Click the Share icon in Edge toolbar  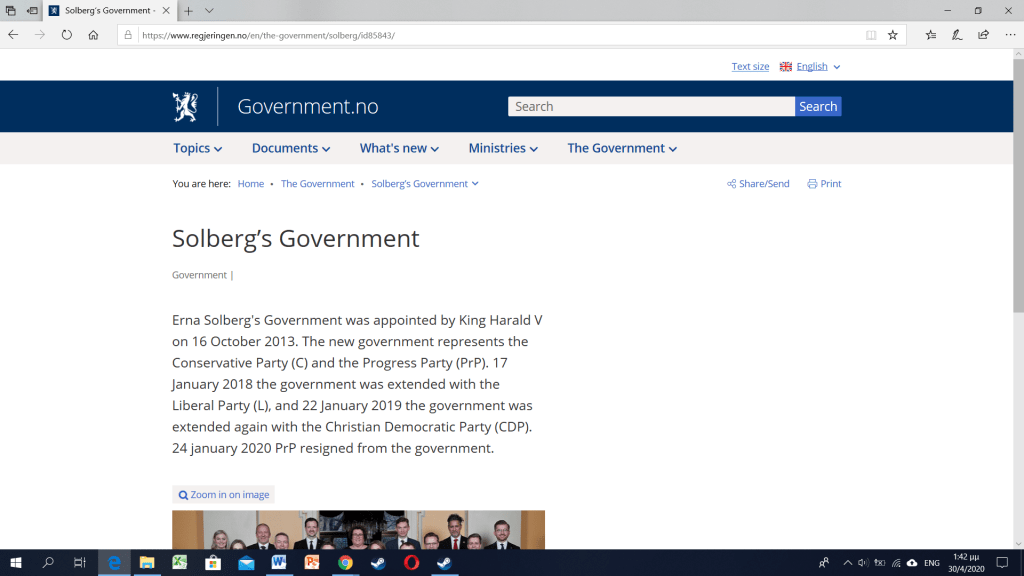983,34
